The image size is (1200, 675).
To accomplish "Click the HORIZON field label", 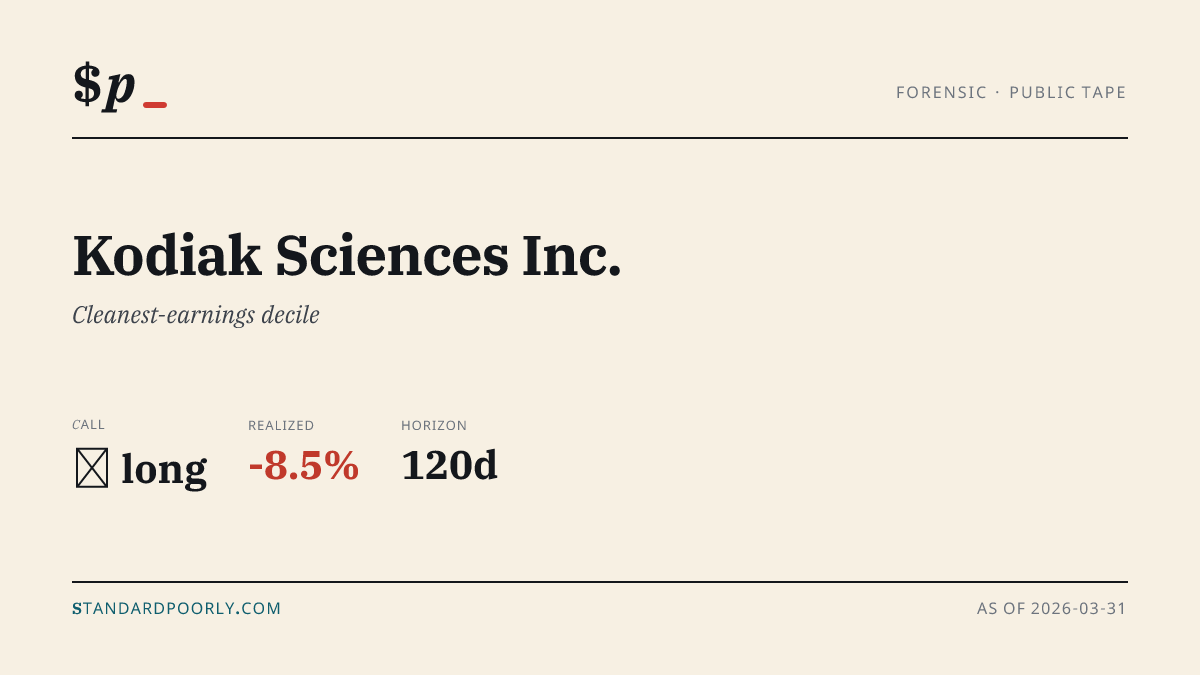I will tap(434, 425).
